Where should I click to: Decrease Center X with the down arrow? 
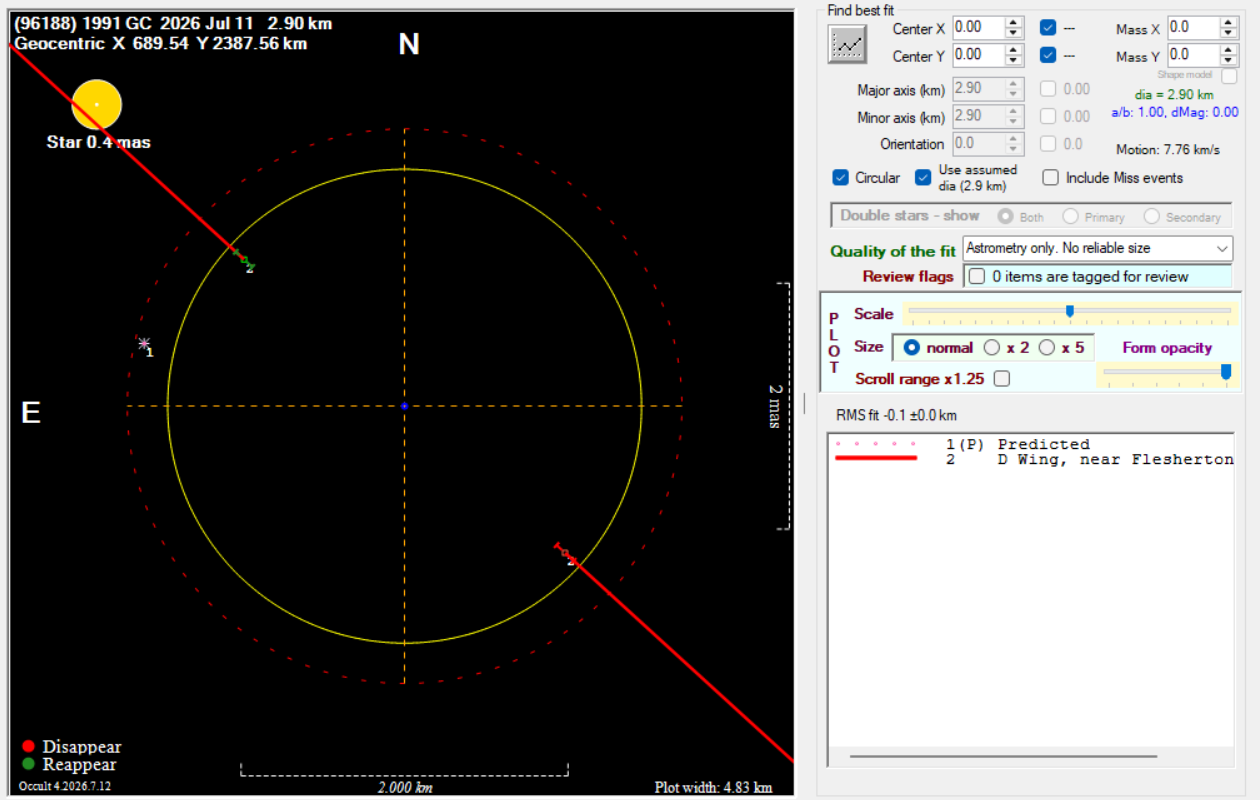pos(1014,34)
